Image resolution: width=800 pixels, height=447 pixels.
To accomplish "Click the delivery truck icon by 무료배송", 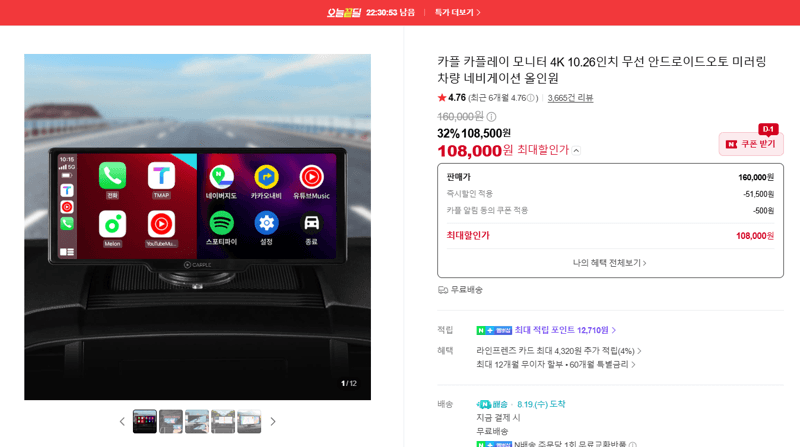I will [443, 290].
